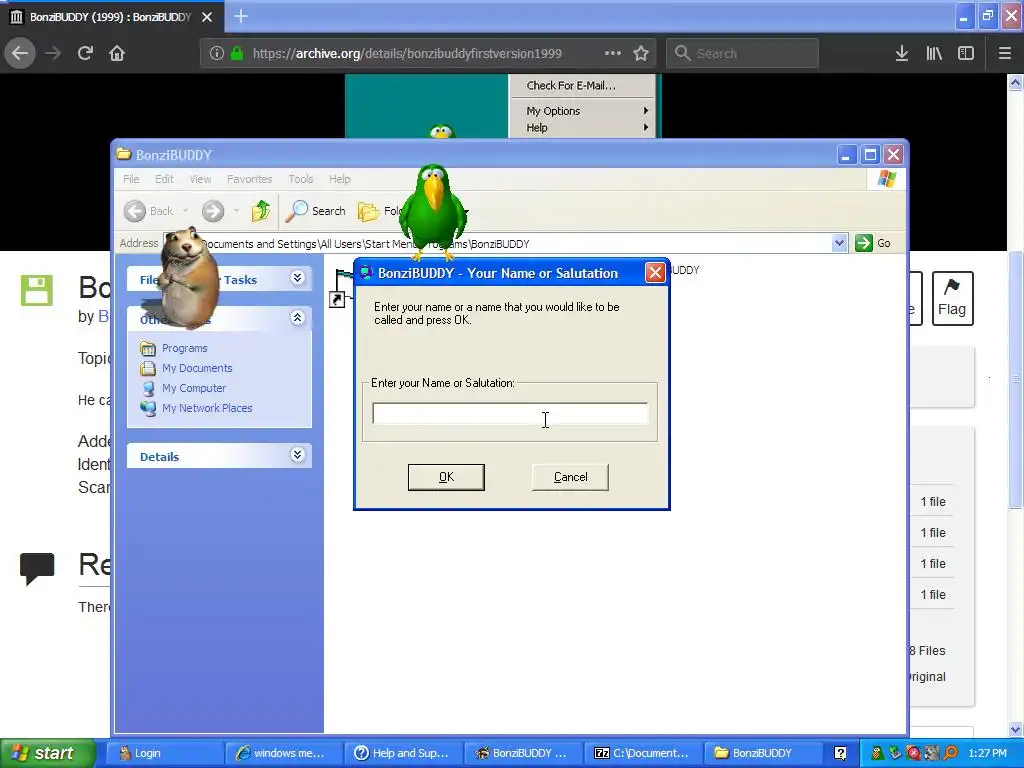Collapse File and Folder Tasks panel
This screenshot has height=768, width=1024.
tap(297, 278)
